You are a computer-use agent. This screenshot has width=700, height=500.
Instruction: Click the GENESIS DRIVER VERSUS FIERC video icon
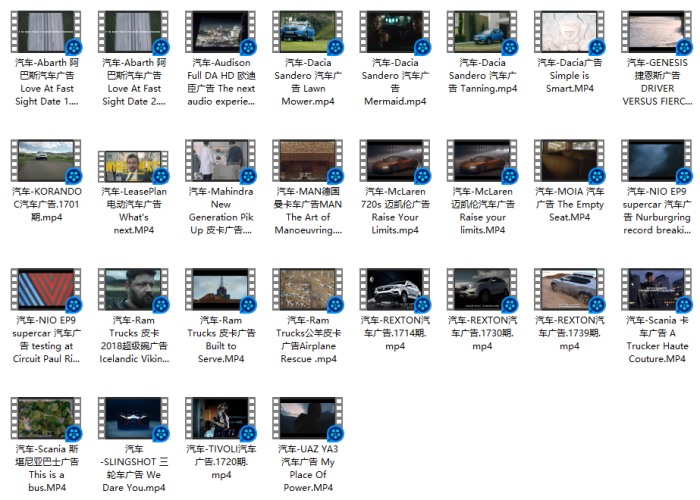[656, 32]
